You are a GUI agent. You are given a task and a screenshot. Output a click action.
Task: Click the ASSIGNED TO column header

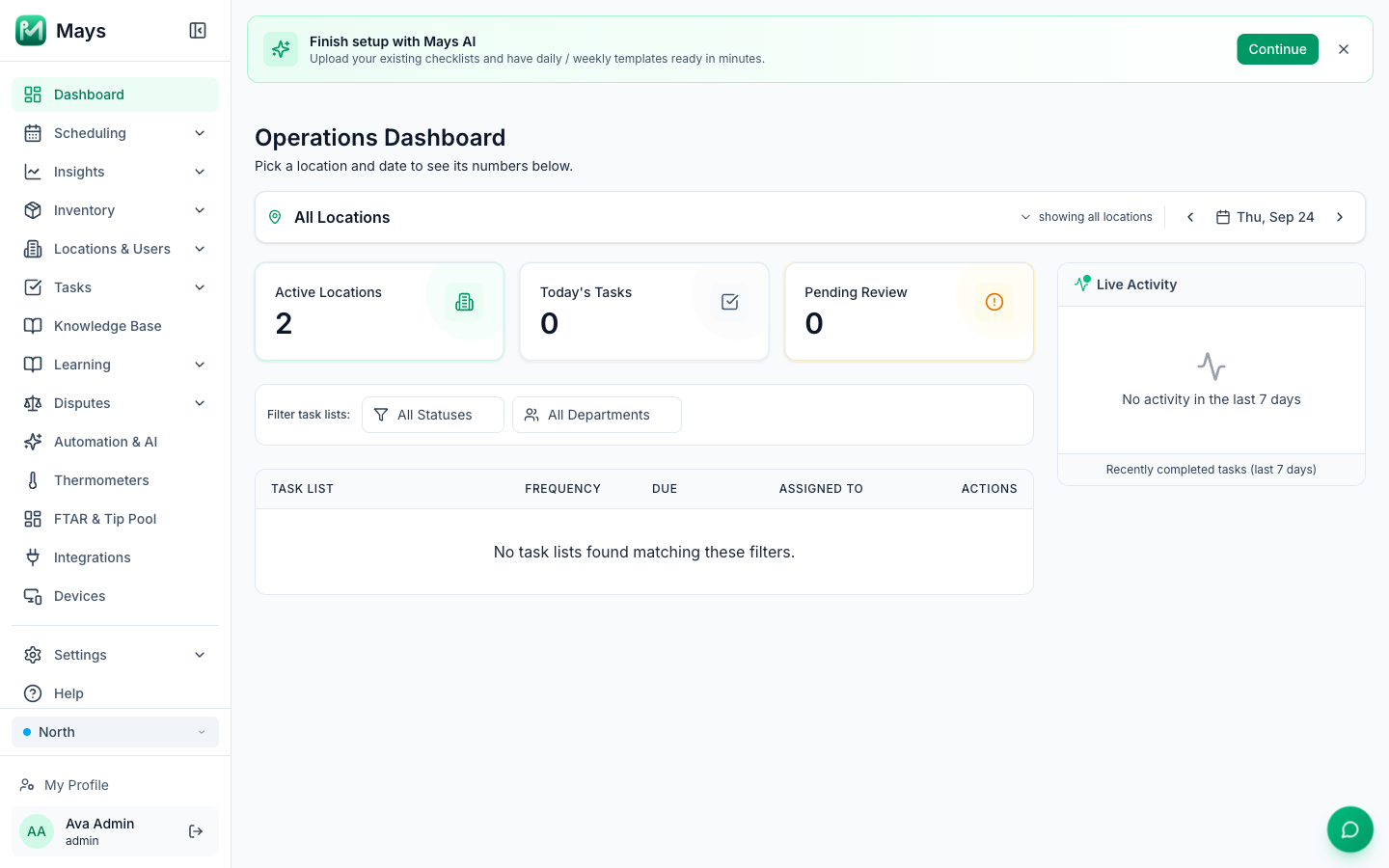[821, 489]
